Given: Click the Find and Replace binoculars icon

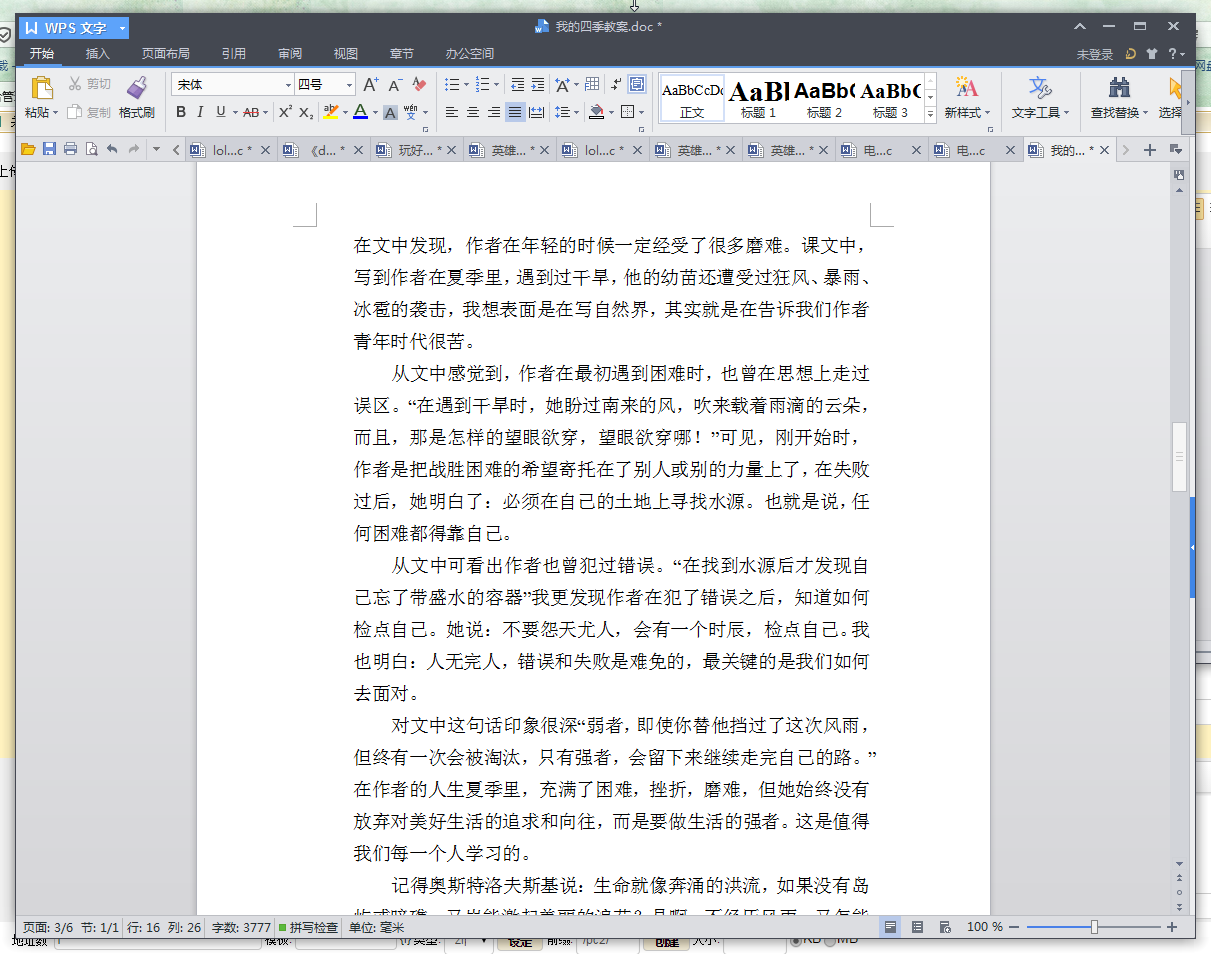Looking at the screenshot, I should click(1119, 87).
